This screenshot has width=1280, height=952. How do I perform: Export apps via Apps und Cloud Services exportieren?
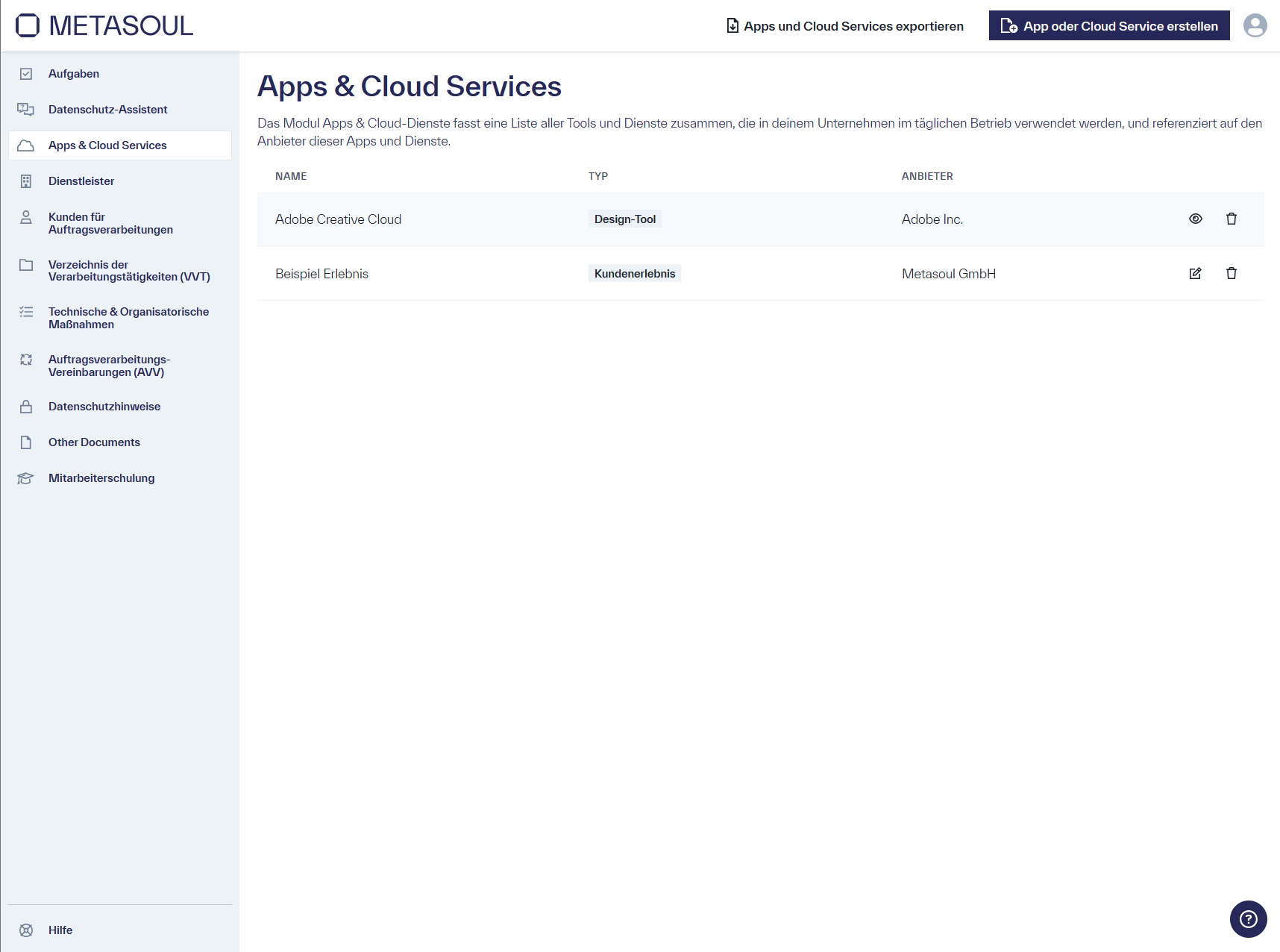(x=844, y=25)
